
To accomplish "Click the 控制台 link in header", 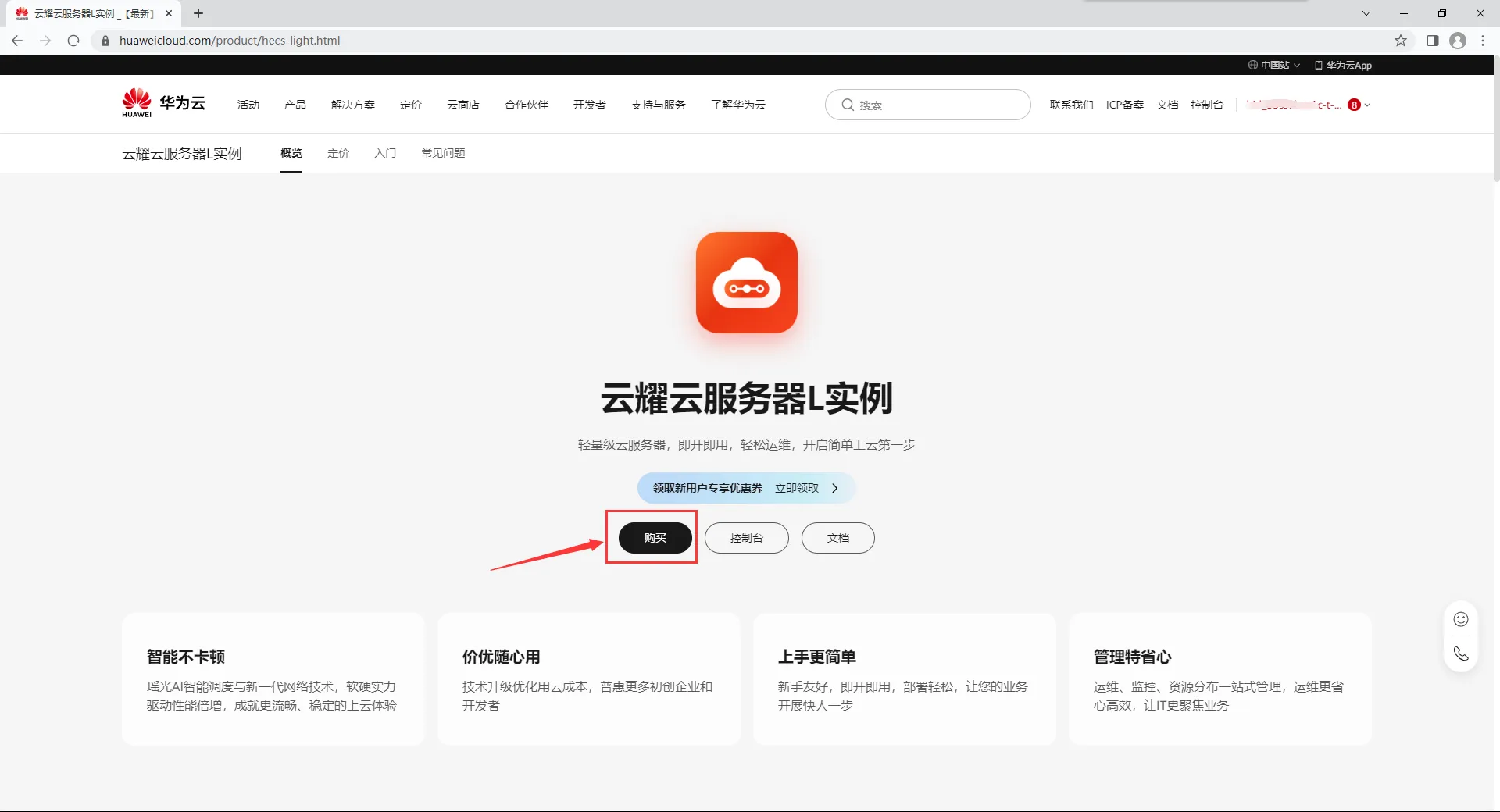I will [1207, 105].
